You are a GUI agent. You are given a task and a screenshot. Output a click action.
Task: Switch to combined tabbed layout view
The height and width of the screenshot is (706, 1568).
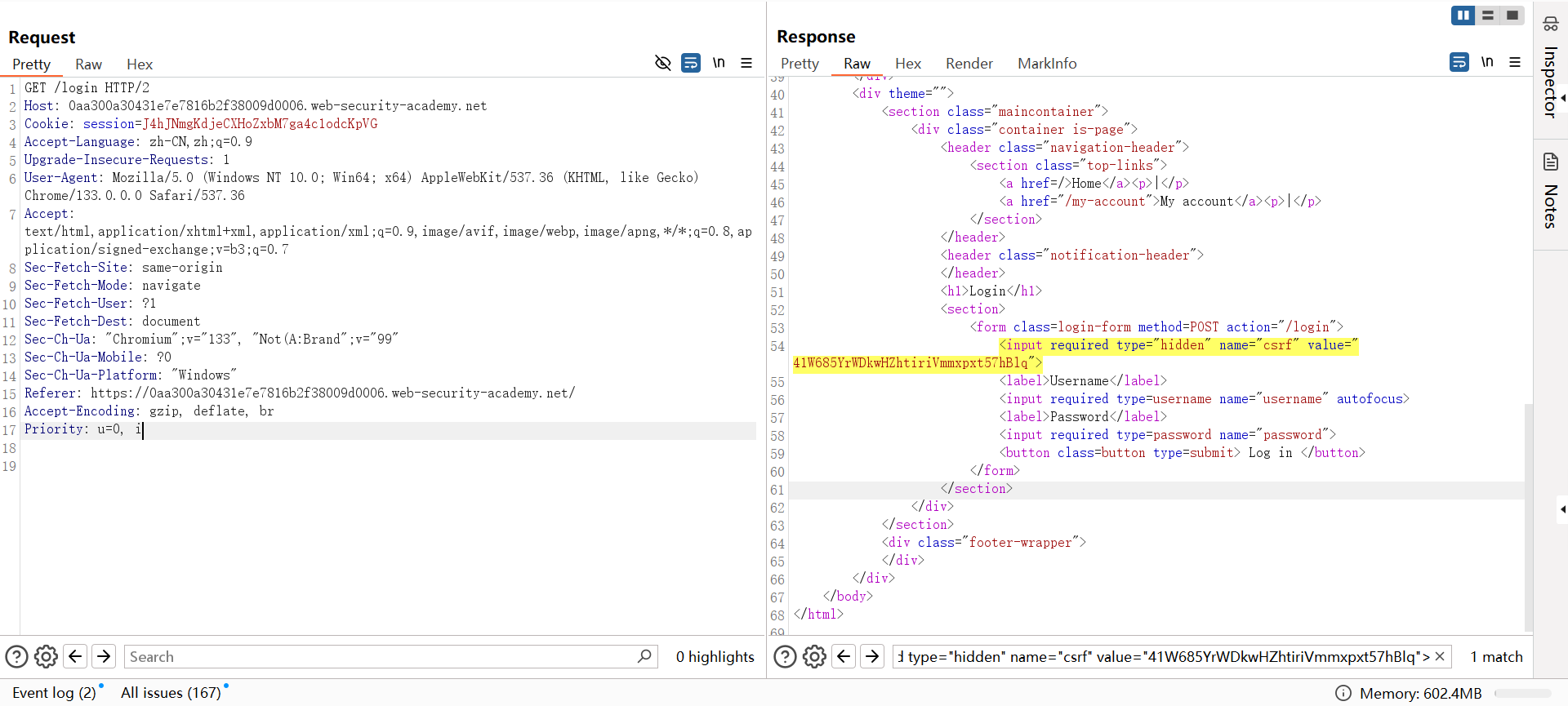[1512, 16]
